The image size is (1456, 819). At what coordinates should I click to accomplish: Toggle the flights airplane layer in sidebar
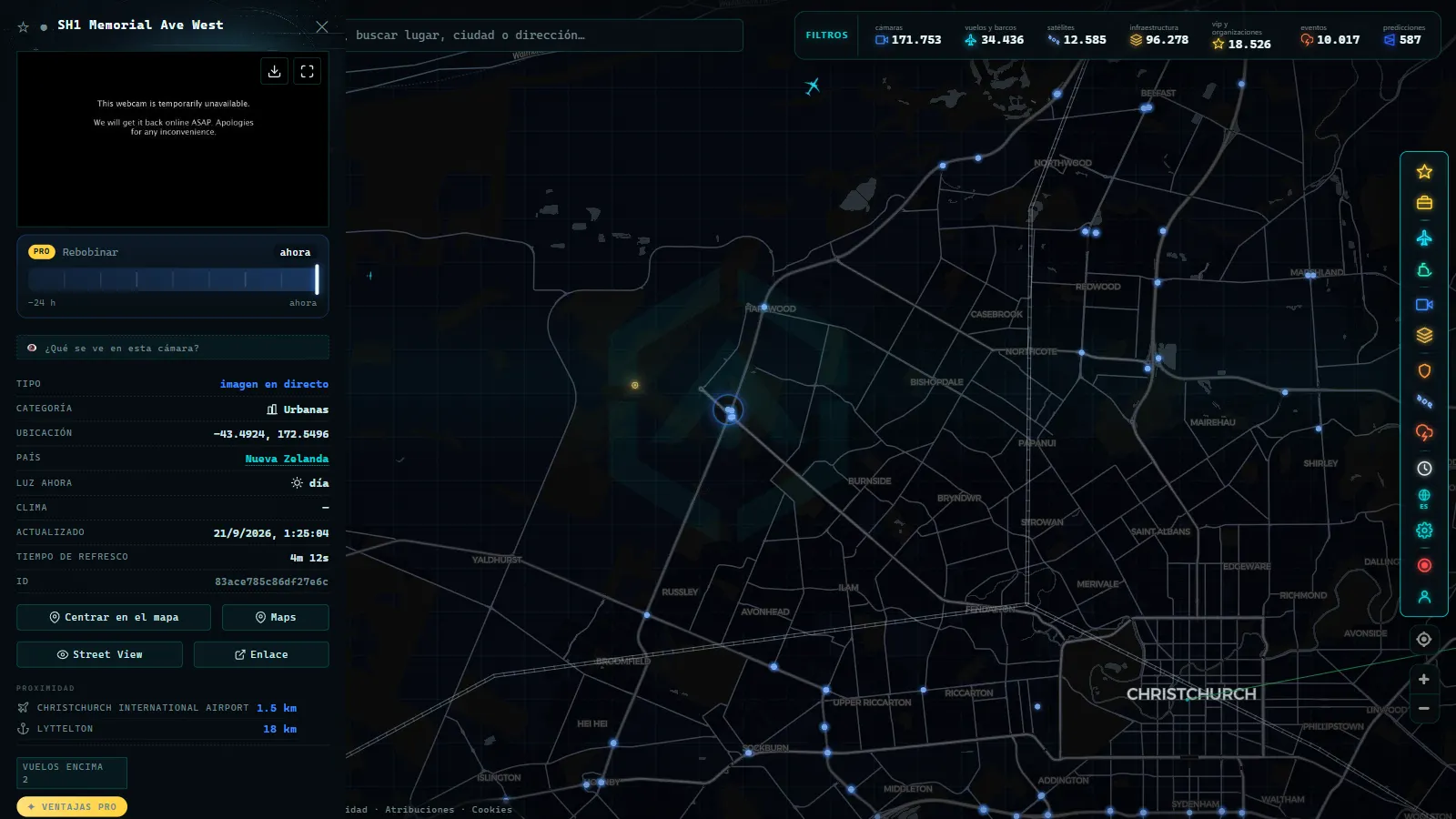[x=1424, y=238]
